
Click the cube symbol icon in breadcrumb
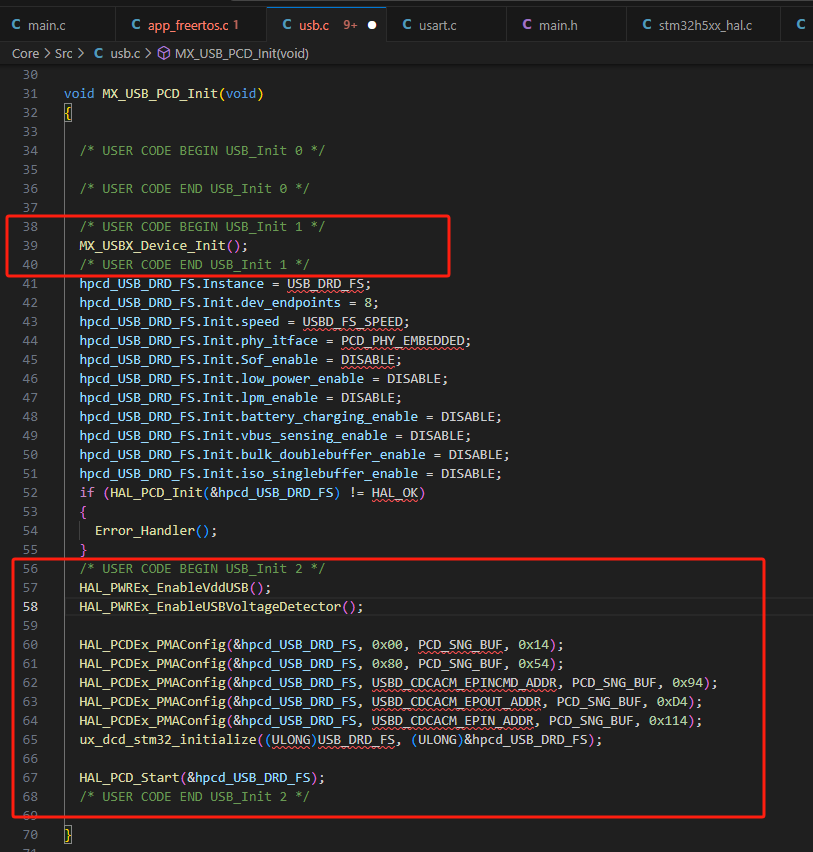164,53
